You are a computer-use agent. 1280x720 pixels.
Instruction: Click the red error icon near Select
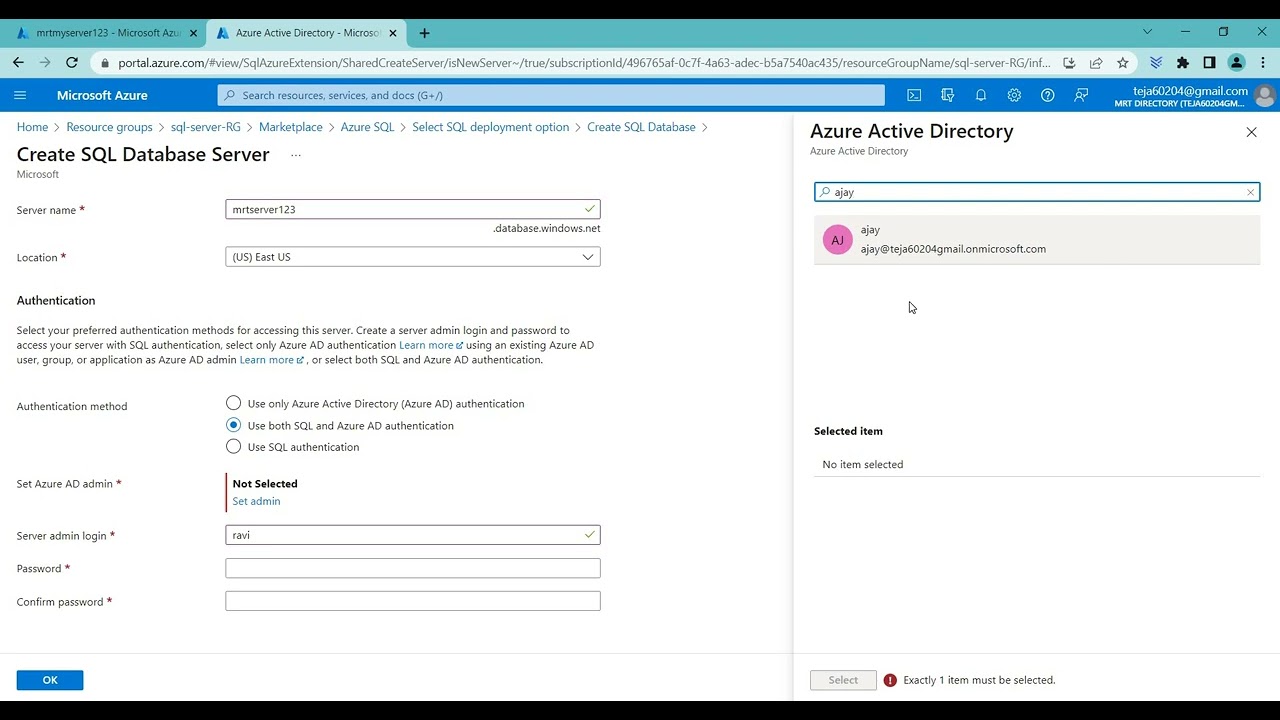click(890, 680)
